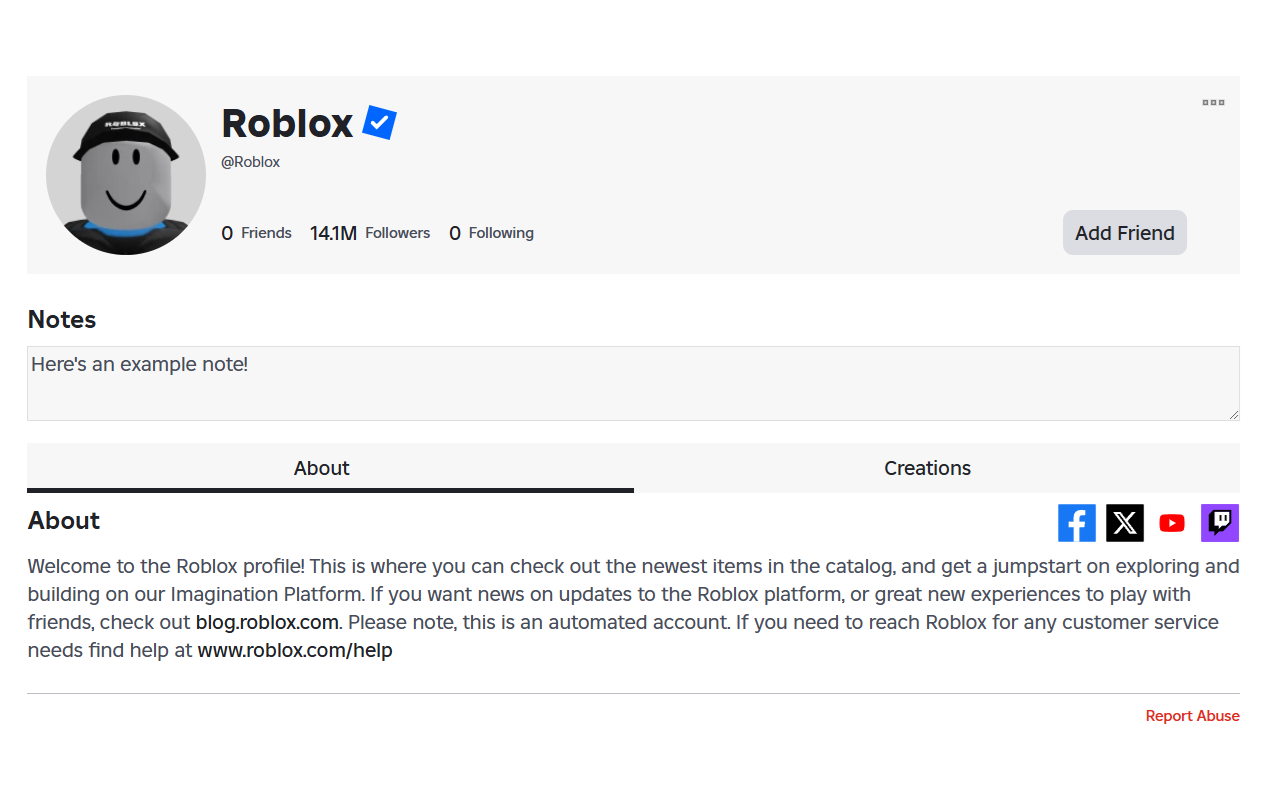1280x800 pixels.
Task: Click the 0 Following count
Action: pyautogui.click(x=491, y=232)
